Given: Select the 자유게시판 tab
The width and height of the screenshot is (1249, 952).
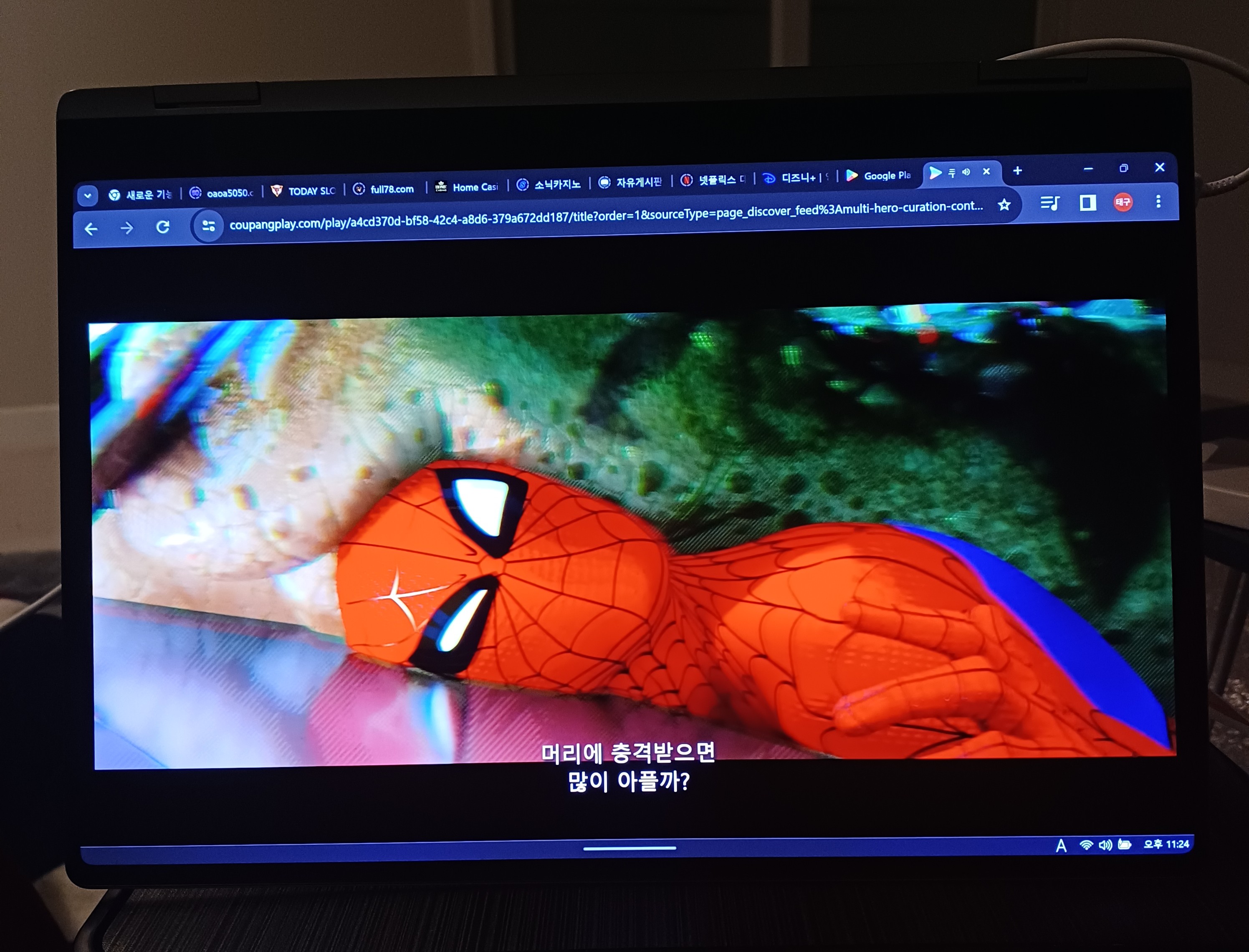Looking at the screenshot, I should (x=630, y=182).
